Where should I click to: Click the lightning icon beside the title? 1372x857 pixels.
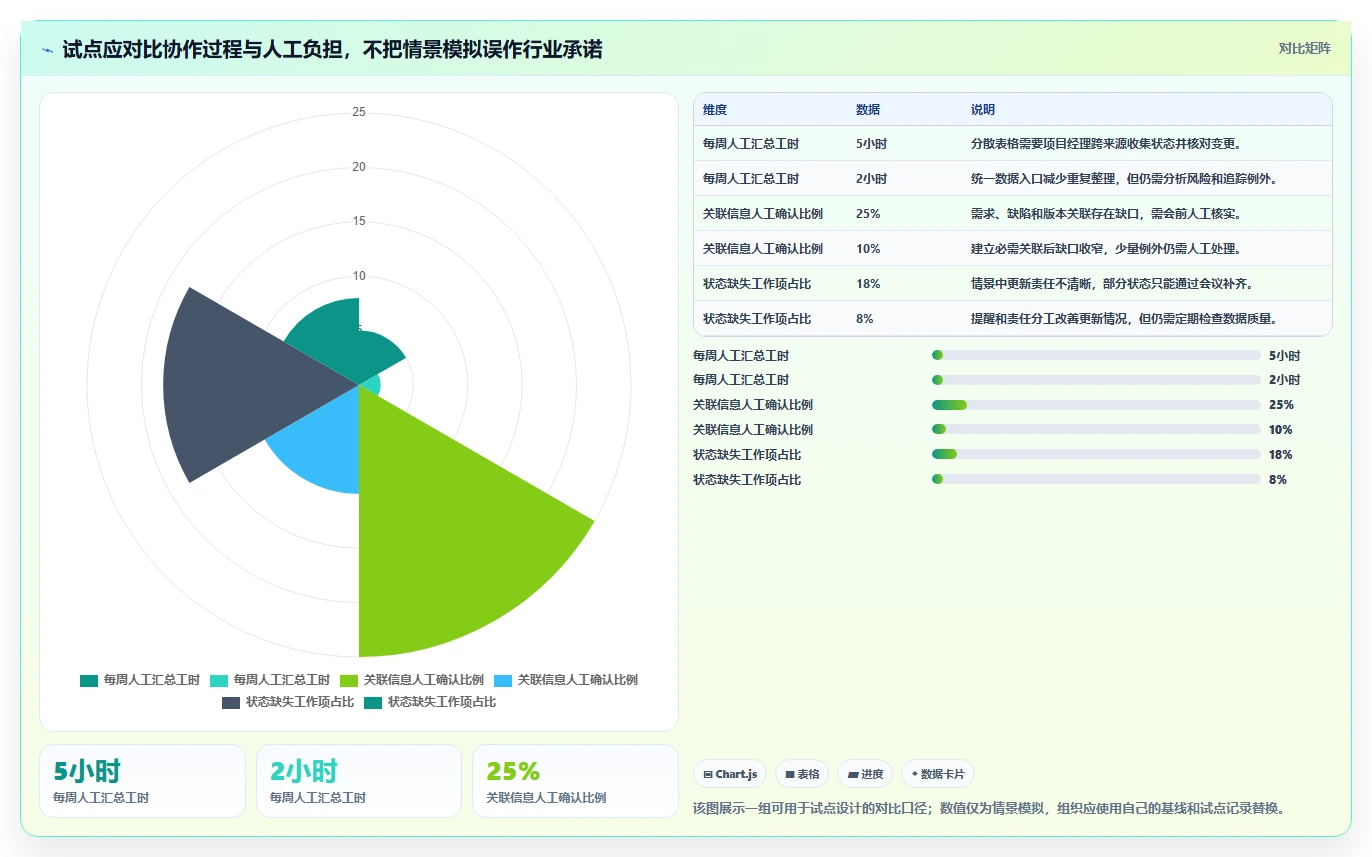[x=47, y=50]
